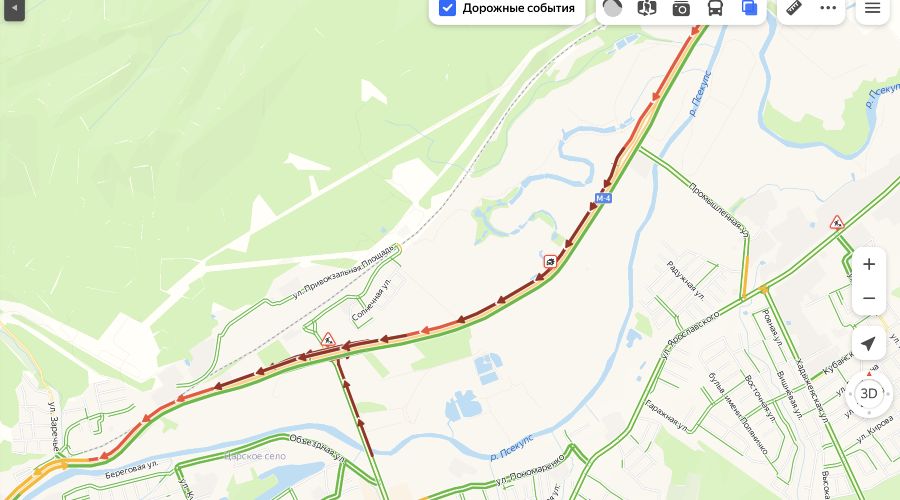The width and height of the screenshot is (900, 500).
Task: Open the three-dots more options menu
Action: coord(828,8)
